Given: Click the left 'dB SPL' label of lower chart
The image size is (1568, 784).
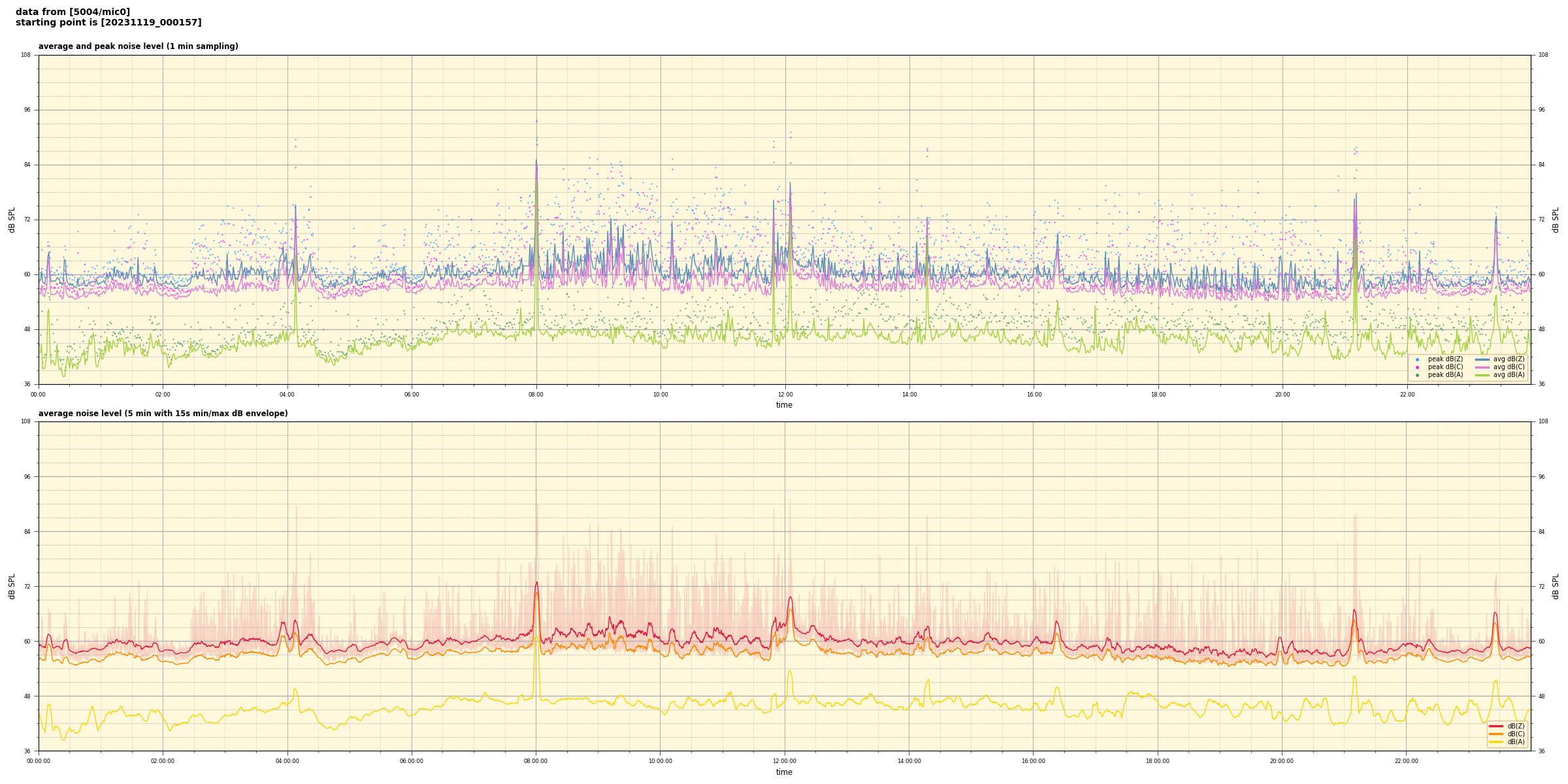Looking at the screenshot, I should (x=12, y=586).
